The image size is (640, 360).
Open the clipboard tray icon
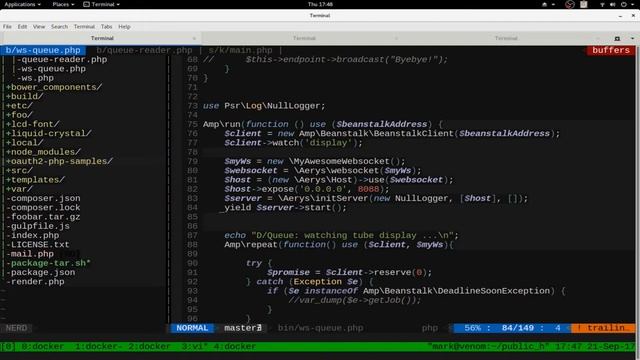(x=584, y=4)
